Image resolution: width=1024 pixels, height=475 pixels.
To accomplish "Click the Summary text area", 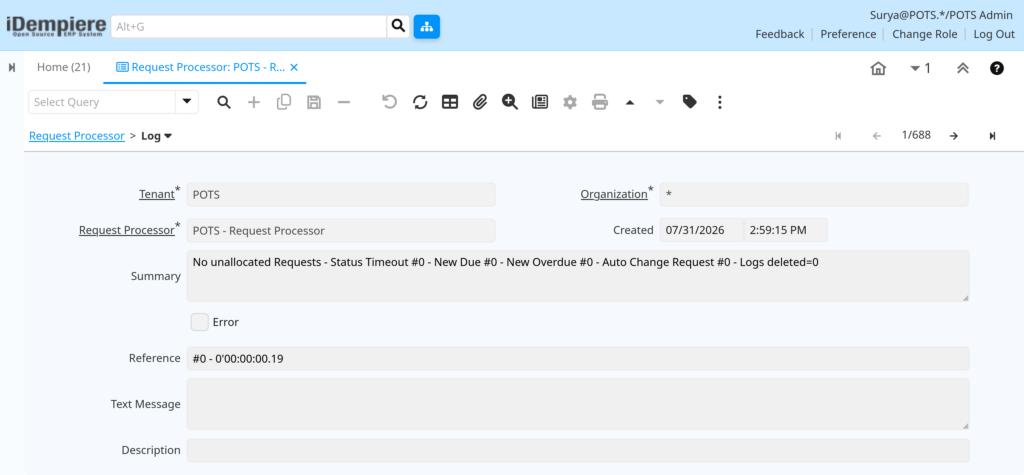I will click(578, 276).
